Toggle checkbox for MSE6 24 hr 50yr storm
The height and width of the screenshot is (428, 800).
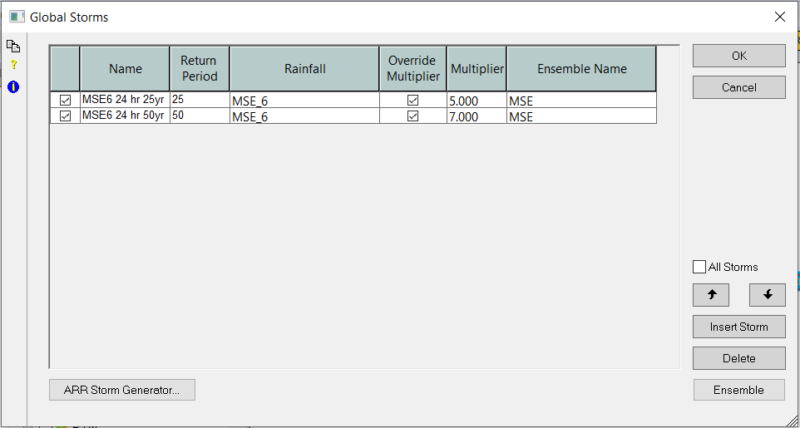65,116
